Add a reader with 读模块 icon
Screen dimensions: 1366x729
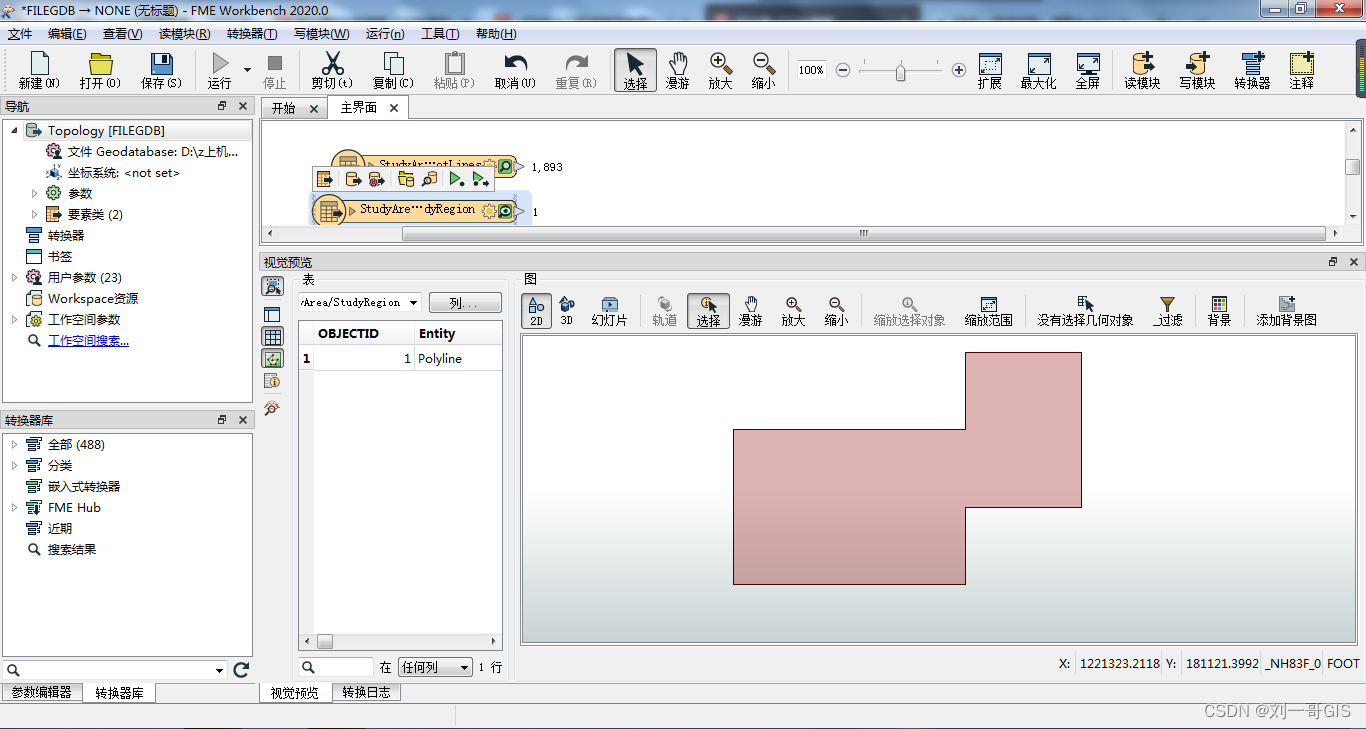[x=1142, y=71]
